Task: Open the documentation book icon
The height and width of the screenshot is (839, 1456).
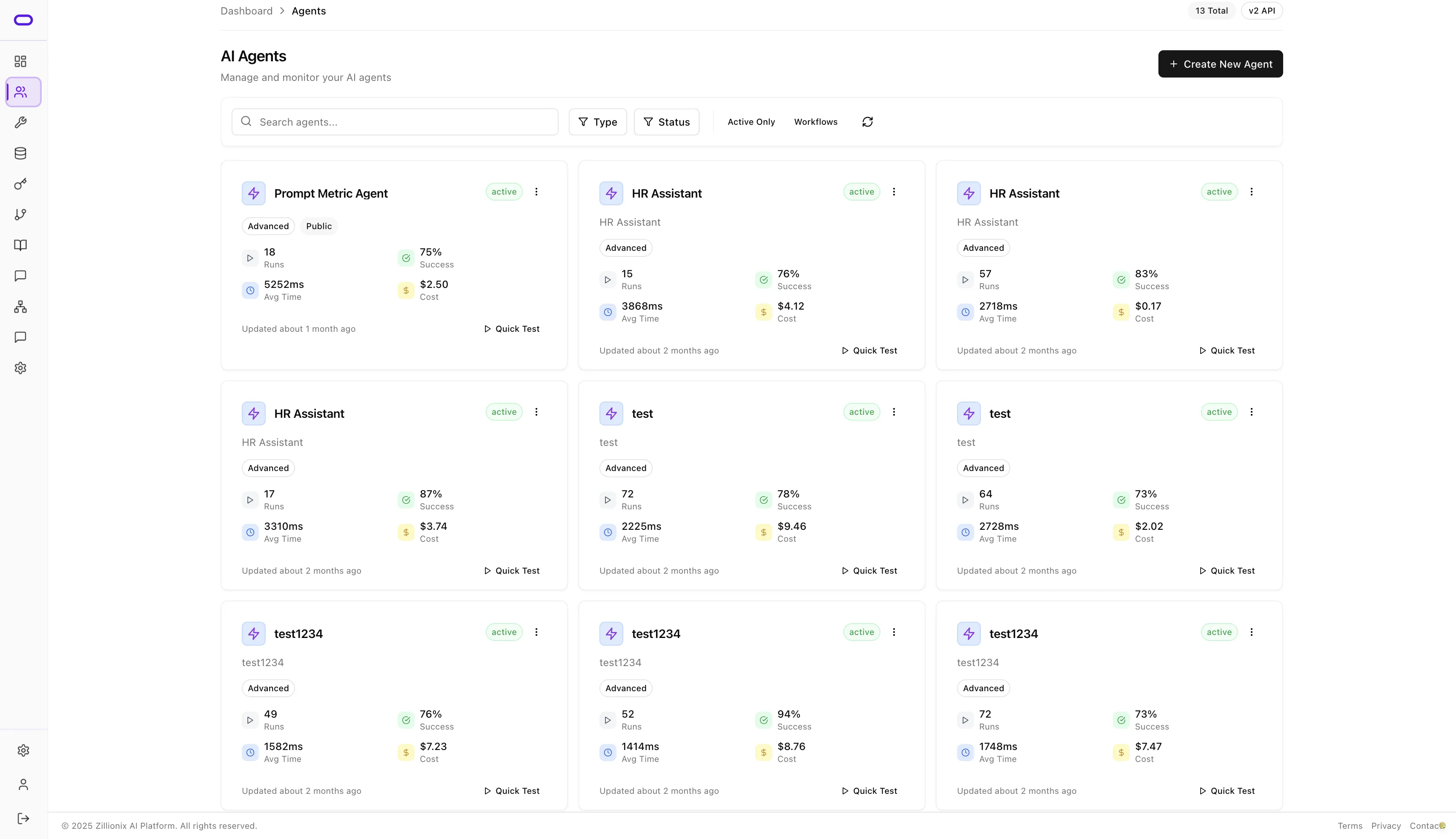Action: click(x=21, y=245)
